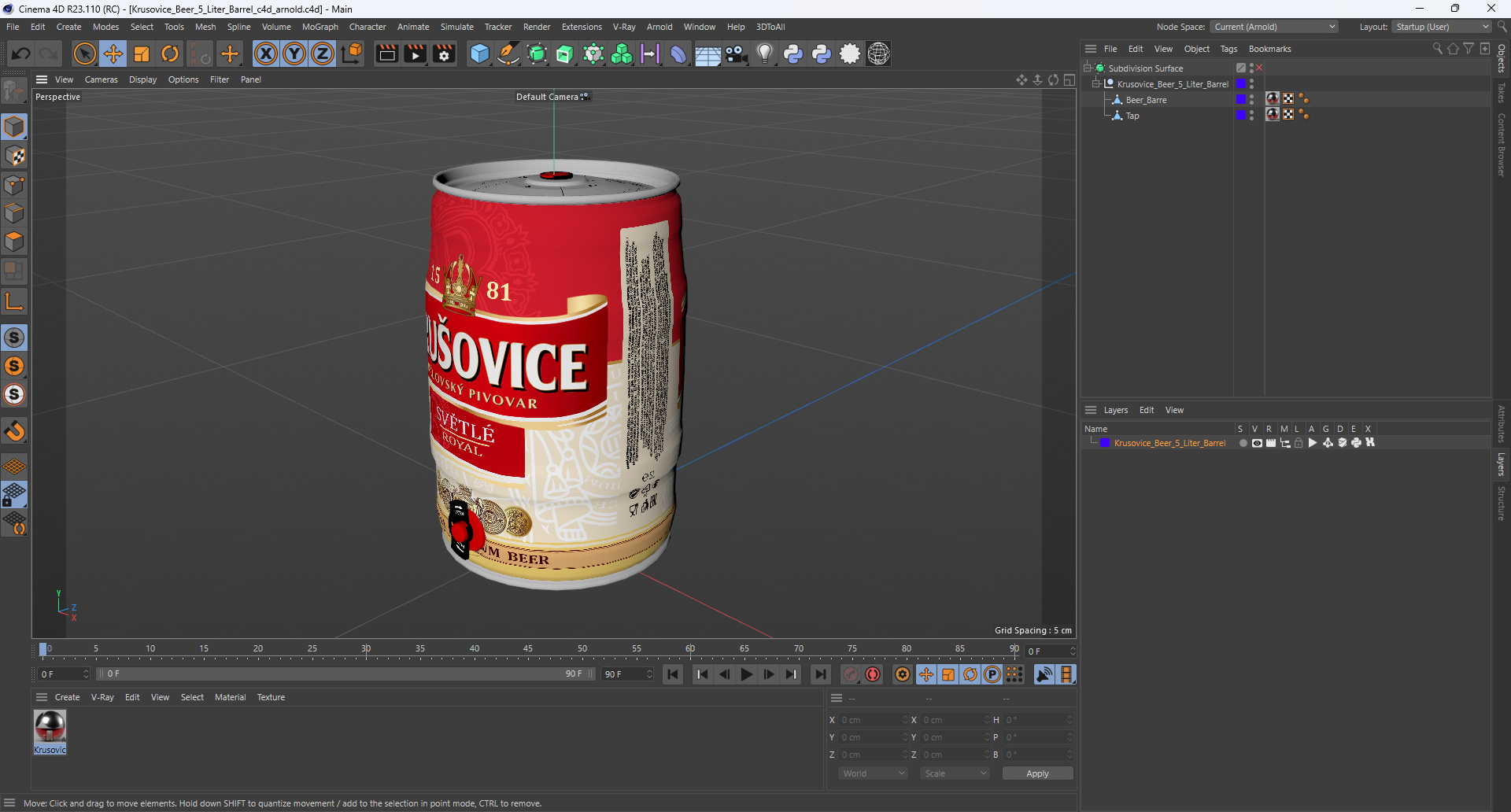This screenshot has height=812, width=1511.
Task: Open the Layers panel hamburger menu
Action: tap(1091, 410)
